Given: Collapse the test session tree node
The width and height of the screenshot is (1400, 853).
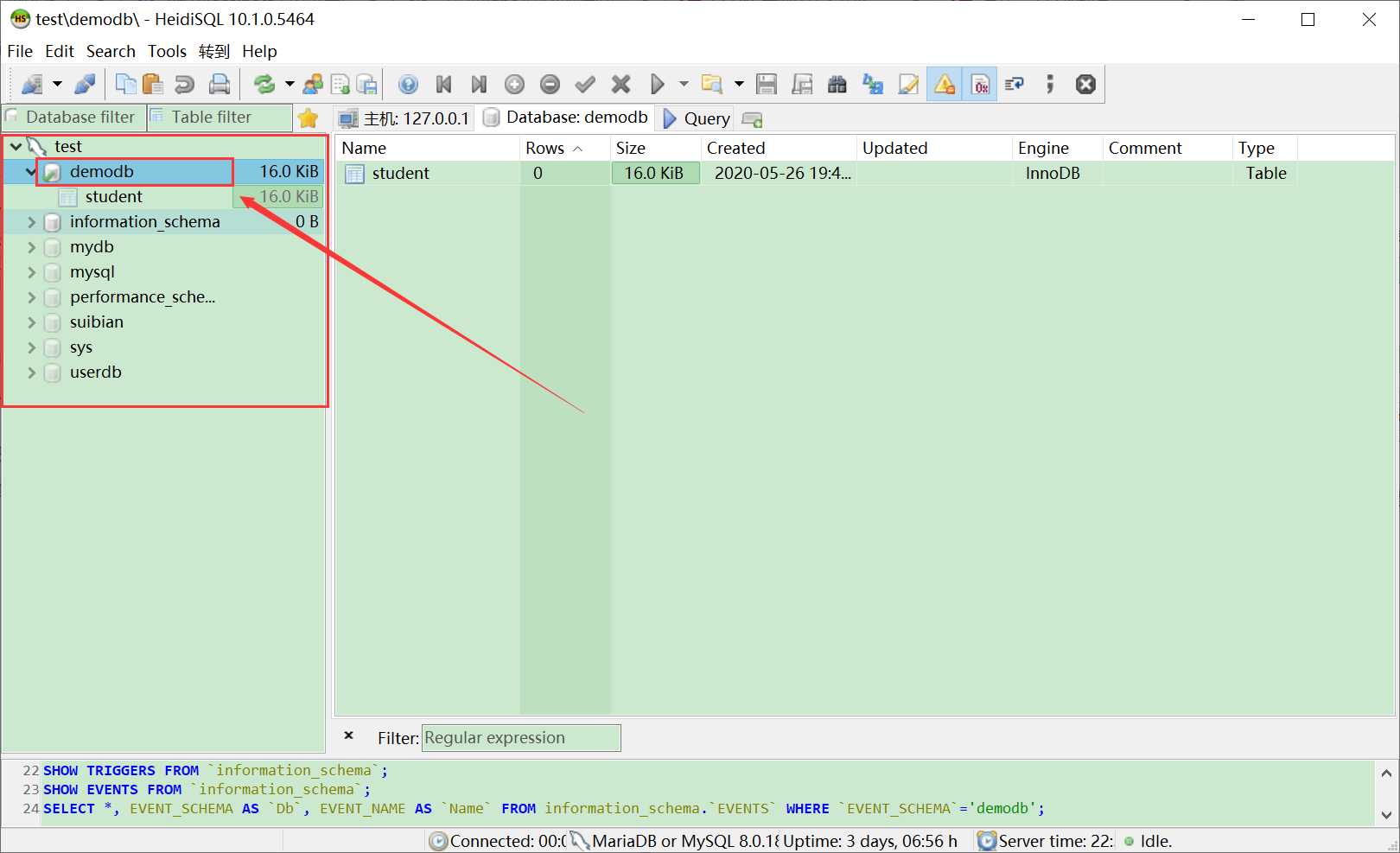Looking at the screenshot, I should [16, 147].
